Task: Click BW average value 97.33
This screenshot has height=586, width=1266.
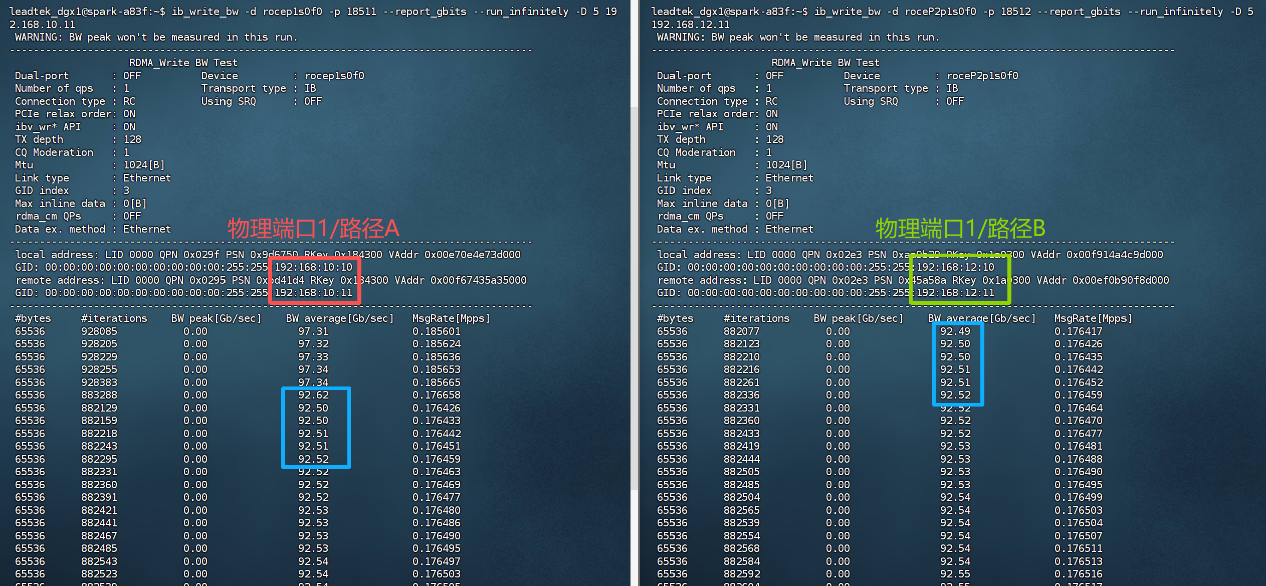Action: pos(313,357)
